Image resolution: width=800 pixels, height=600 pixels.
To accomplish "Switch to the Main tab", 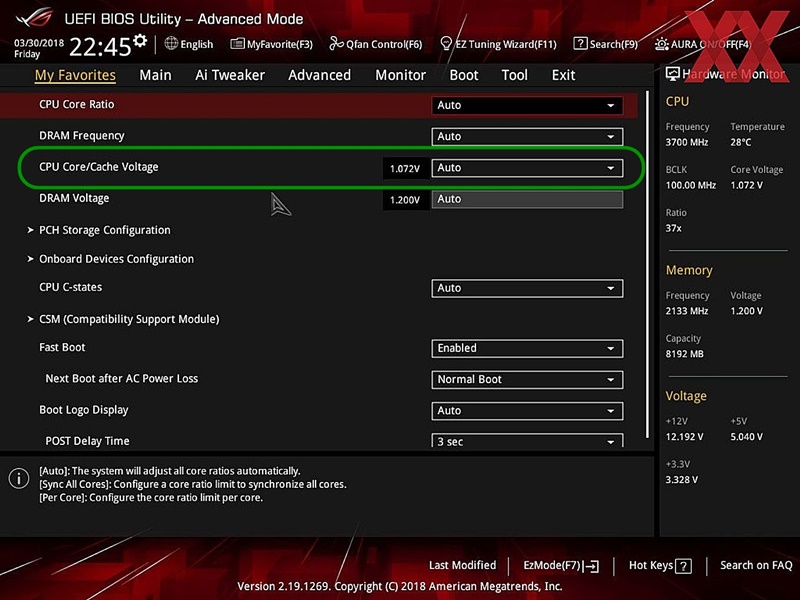I will (155, 75).
